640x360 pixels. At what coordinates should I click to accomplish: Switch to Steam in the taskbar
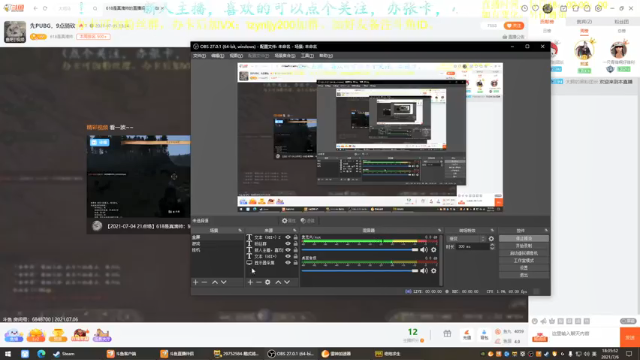64,354
